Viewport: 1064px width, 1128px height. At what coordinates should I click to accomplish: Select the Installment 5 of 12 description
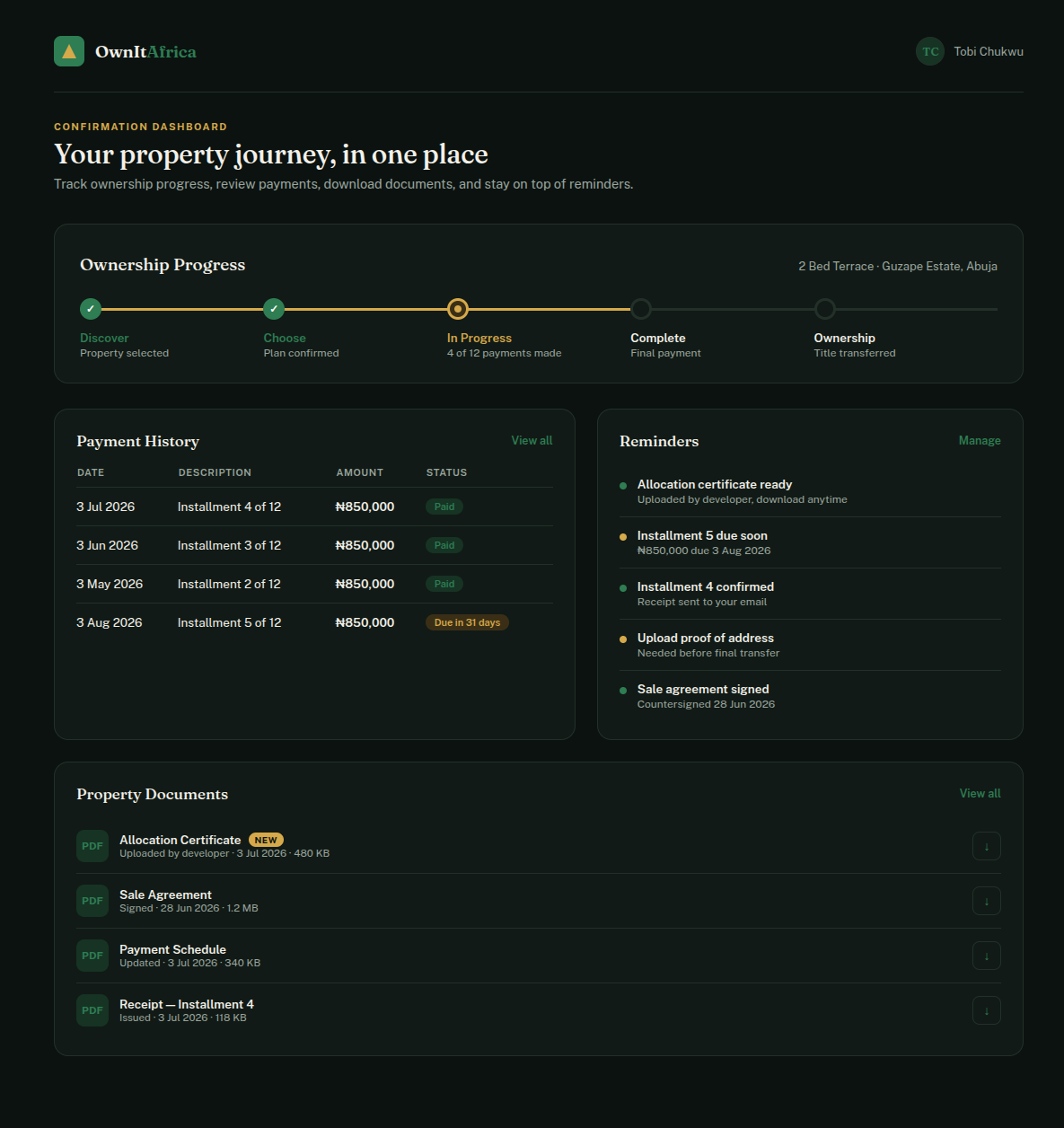[x=229, y=622]
